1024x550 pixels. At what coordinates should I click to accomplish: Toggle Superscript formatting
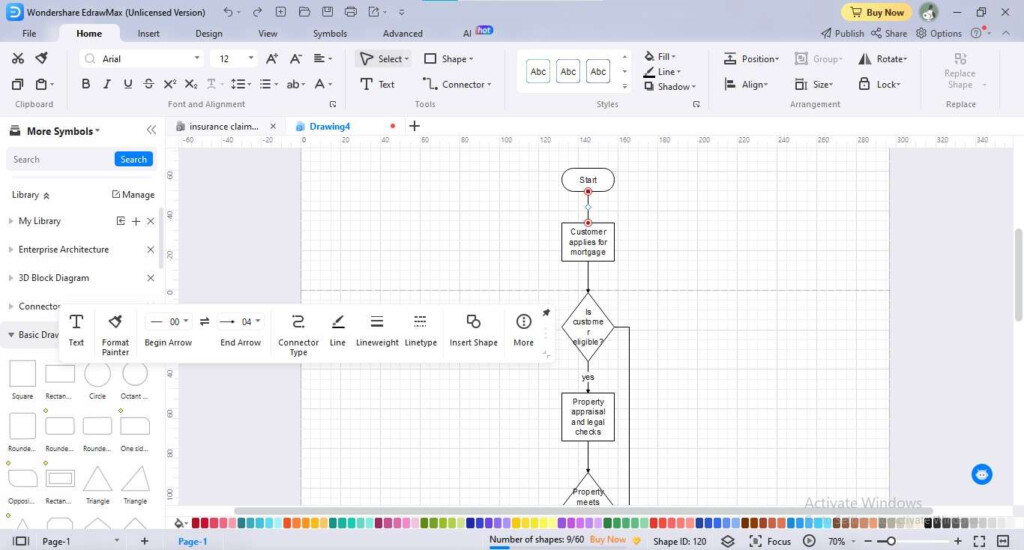(x=170, y=84)
